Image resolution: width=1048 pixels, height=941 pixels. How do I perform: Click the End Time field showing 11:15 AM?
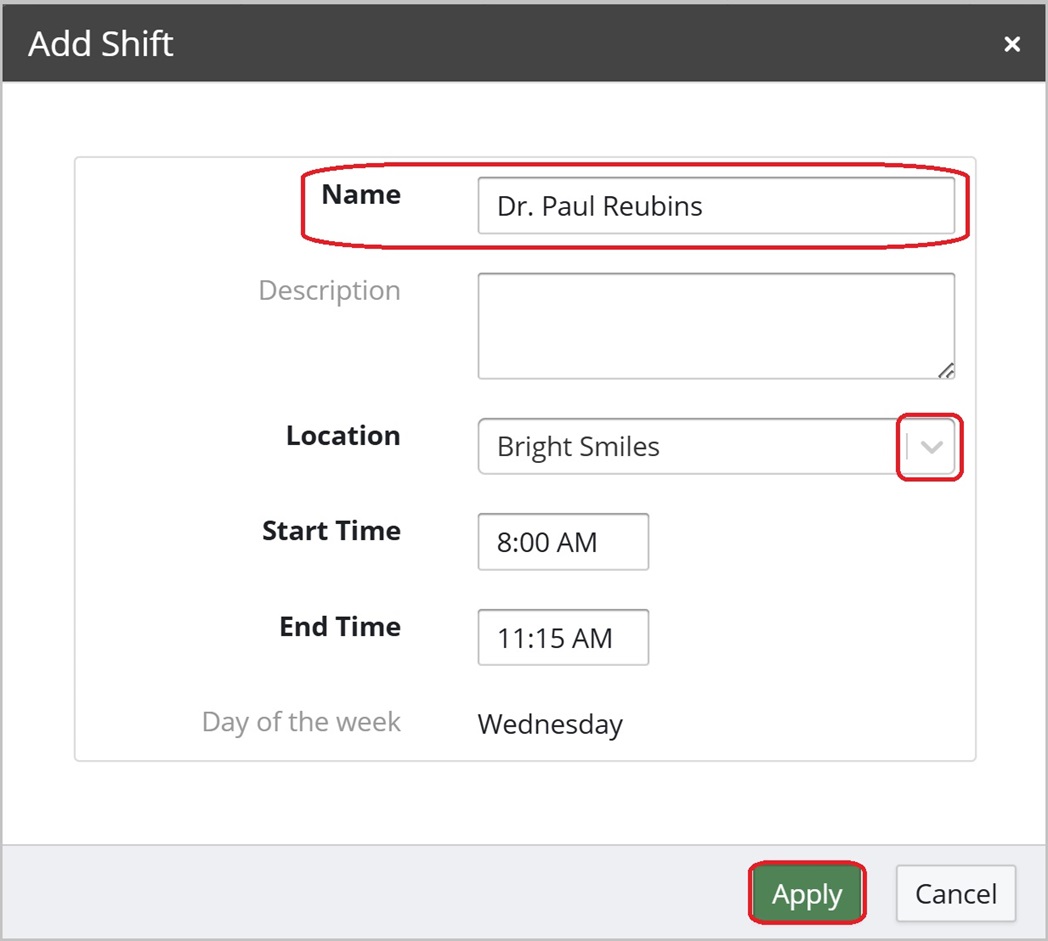pyautogui.click(x=563, y=638)
